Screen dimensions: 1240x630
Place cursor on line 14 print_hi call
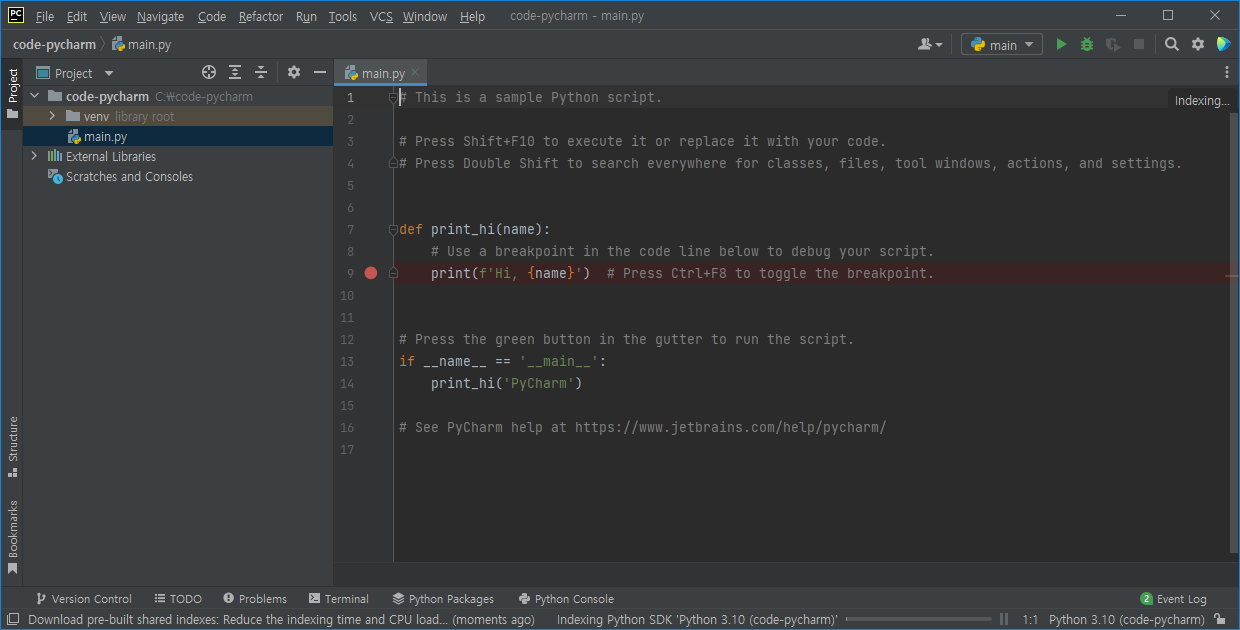coord(506,383)
